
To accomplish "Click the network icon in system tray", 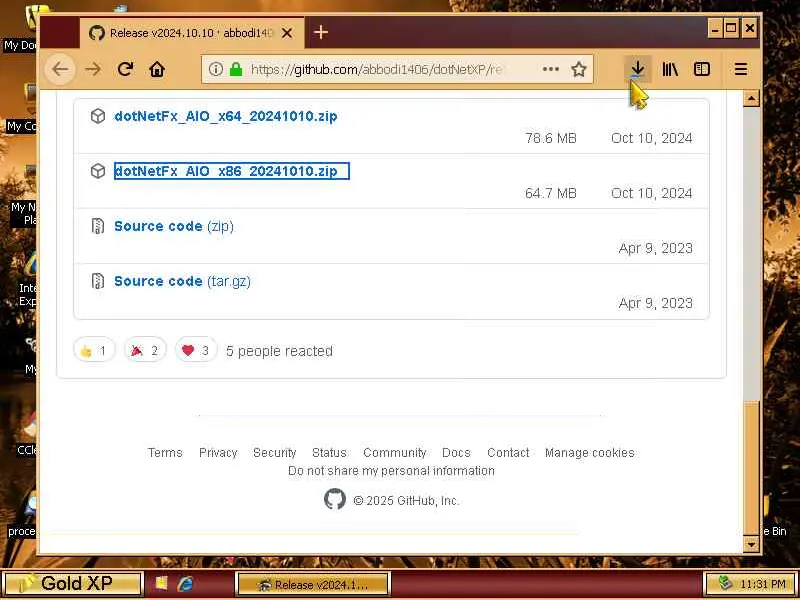I will tap(724, 583).
